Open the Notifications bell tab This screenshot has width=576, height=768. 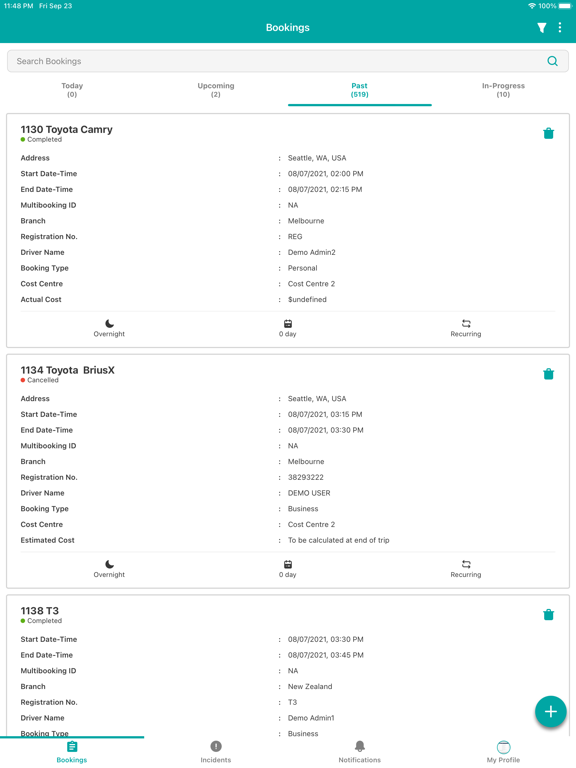(360, 752)
